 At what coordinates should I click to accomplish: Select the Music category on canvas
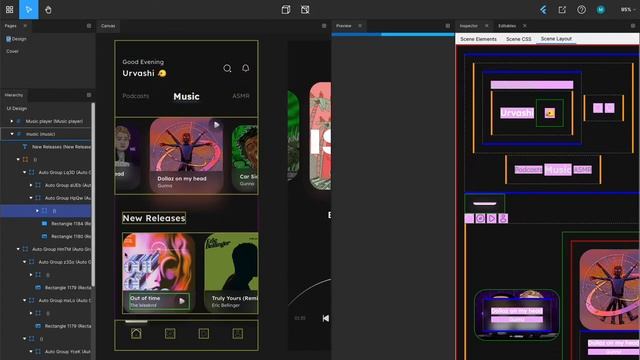point(187,96)
